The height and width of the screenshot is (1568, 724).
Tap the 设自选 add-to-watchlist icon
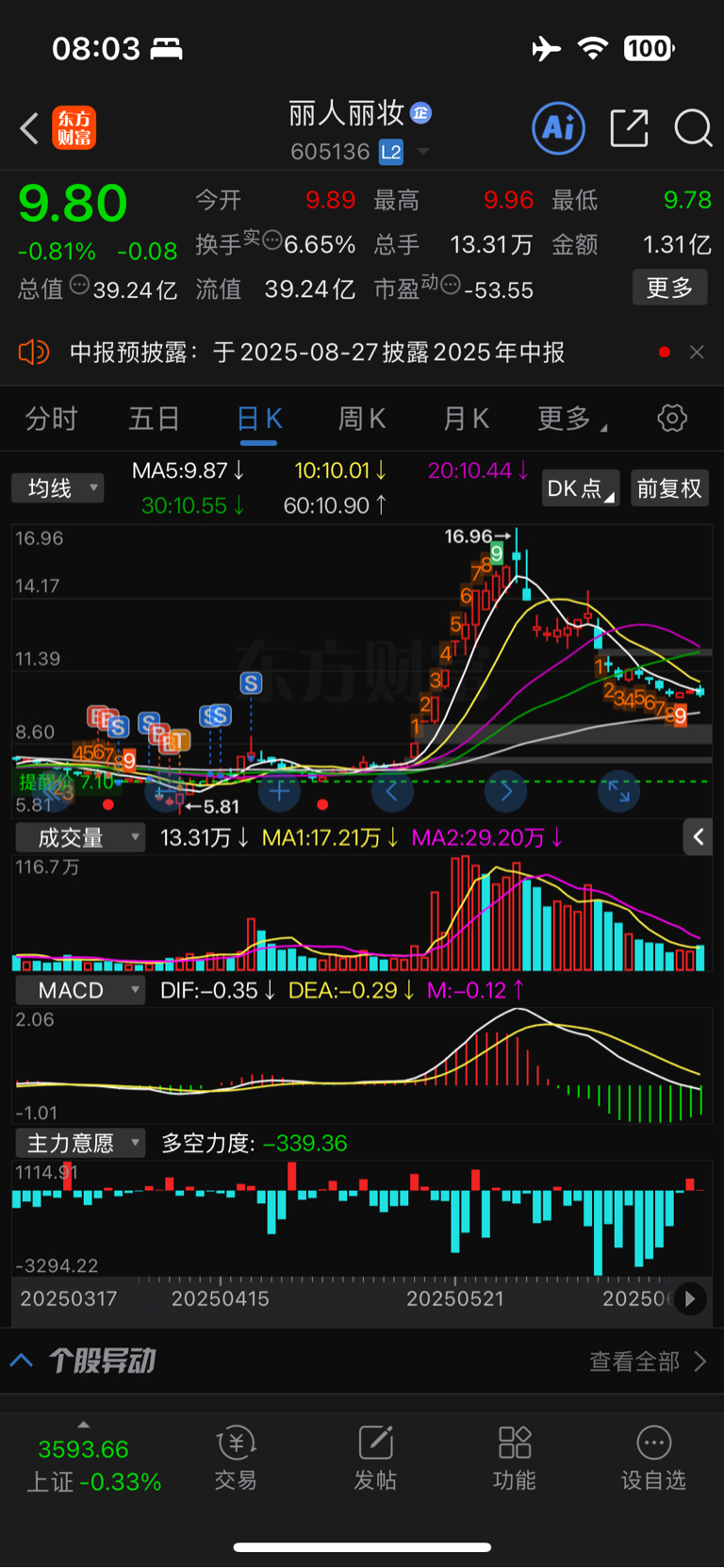tap(653, 1458)
